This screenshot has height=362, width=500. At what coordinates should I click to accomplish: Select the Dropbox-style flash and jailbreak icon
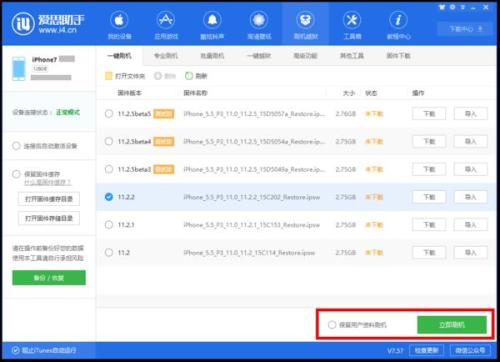305,20
